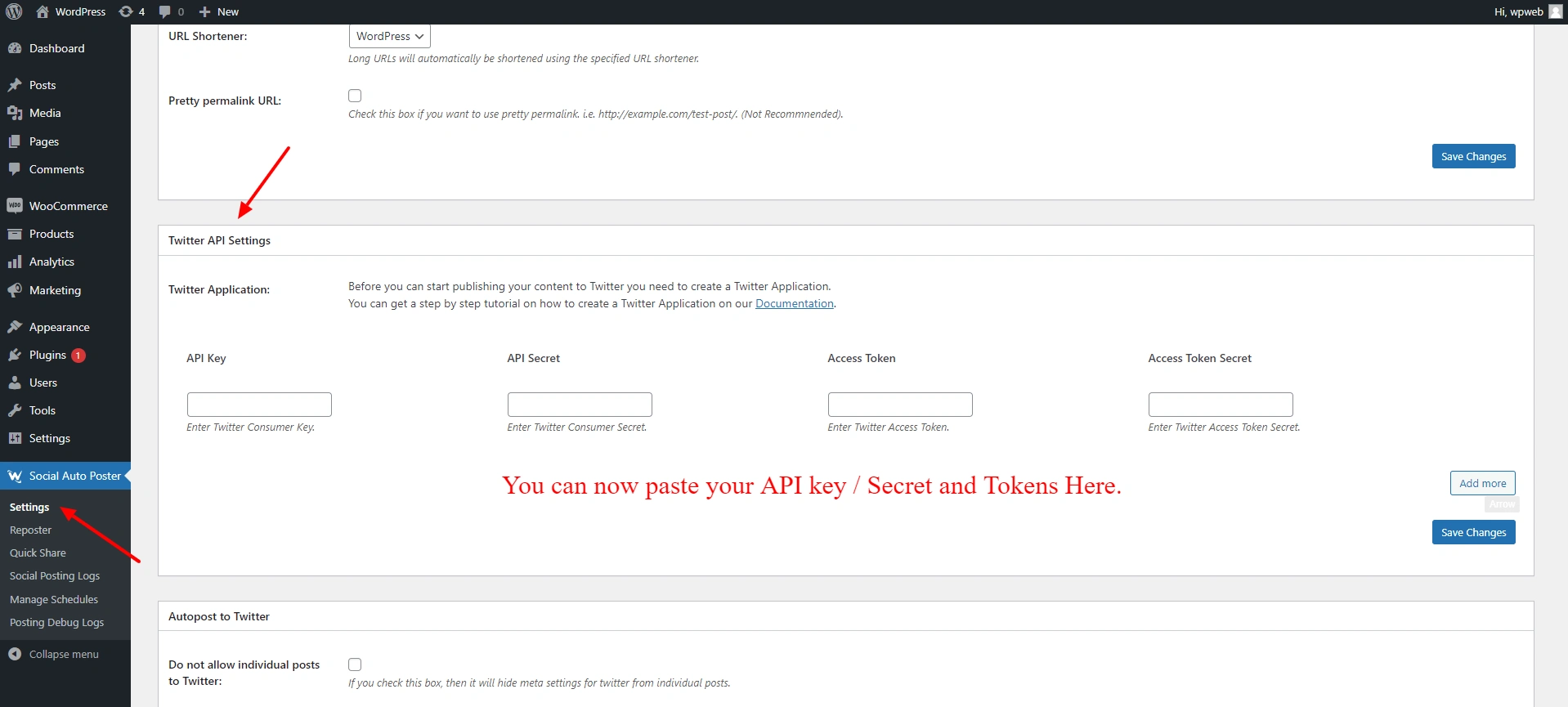Focus the API Secret input field
1568x707 pixels.
click(580, 405)
